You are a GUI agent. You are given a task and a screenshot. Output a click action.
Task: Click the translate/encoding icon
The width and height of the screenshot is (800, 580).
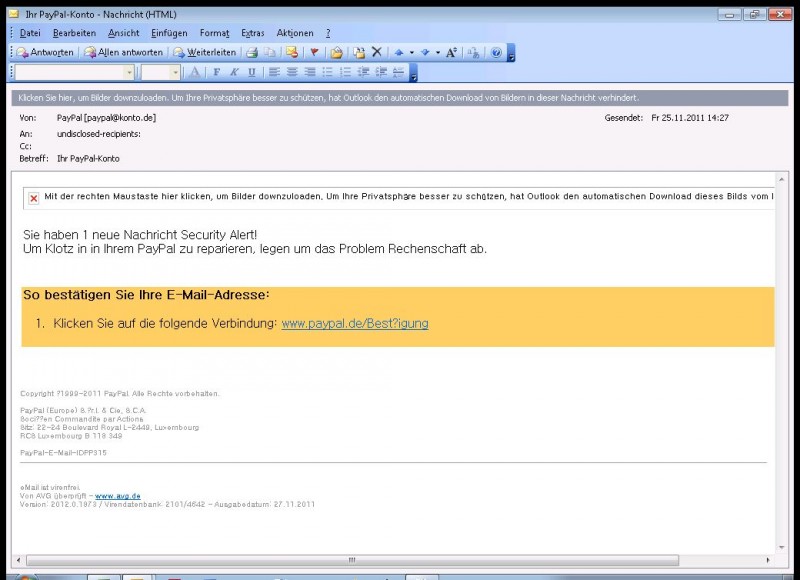pyautogui.click(x=473, y=53)
